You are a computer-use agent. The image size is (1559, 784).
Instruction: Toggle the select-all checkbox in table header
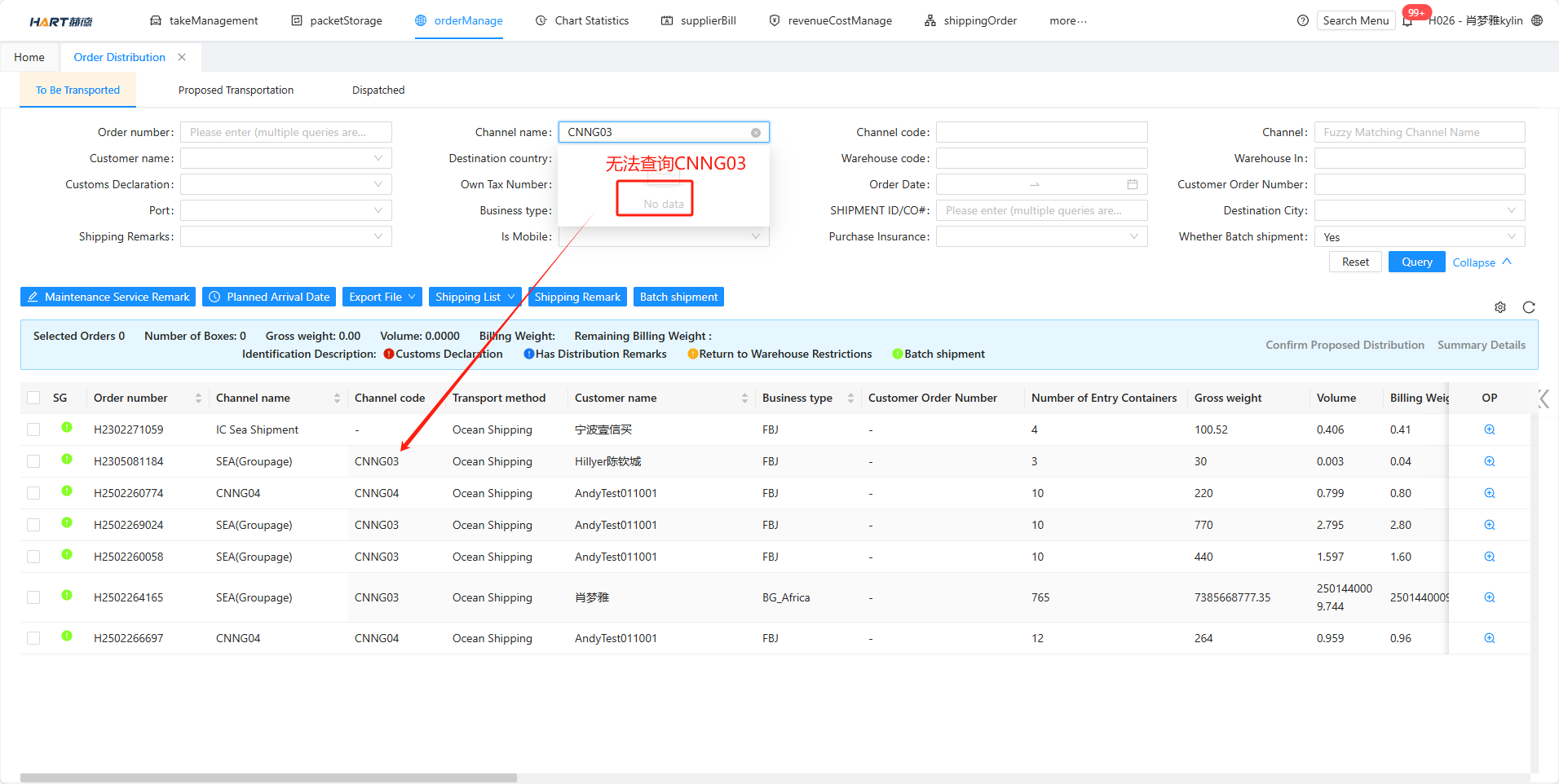coord(33,398)
